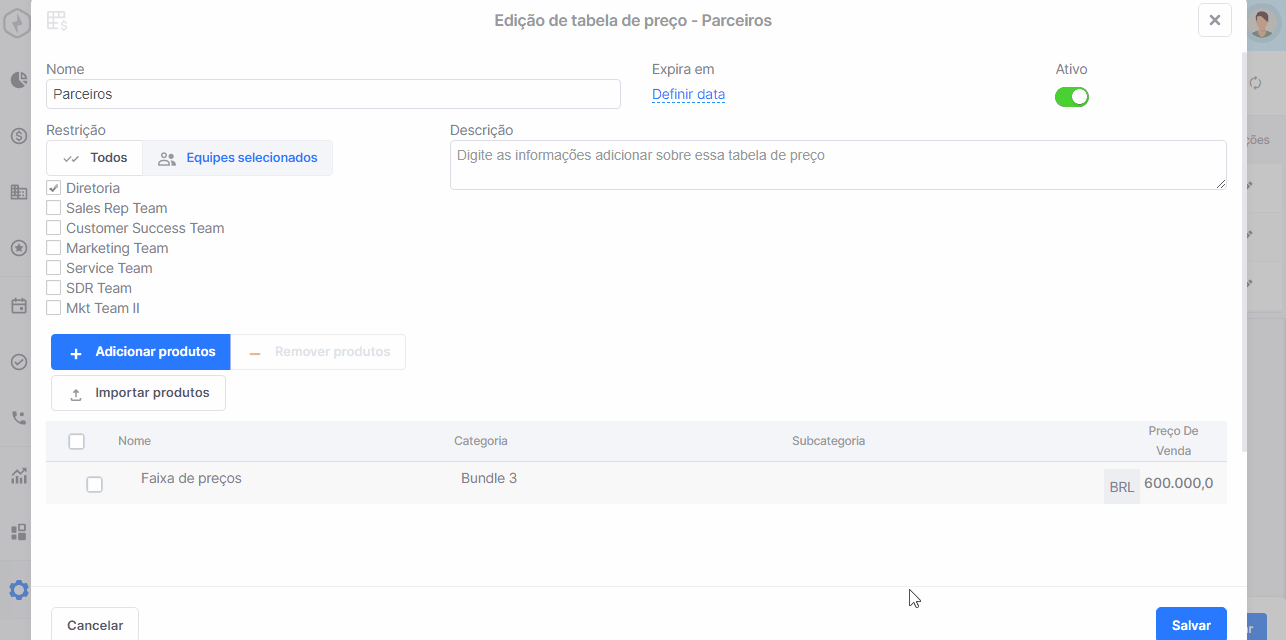Open the calendar sidebar icon
This screenshot has width=1286, height=640.
point(18,306)
